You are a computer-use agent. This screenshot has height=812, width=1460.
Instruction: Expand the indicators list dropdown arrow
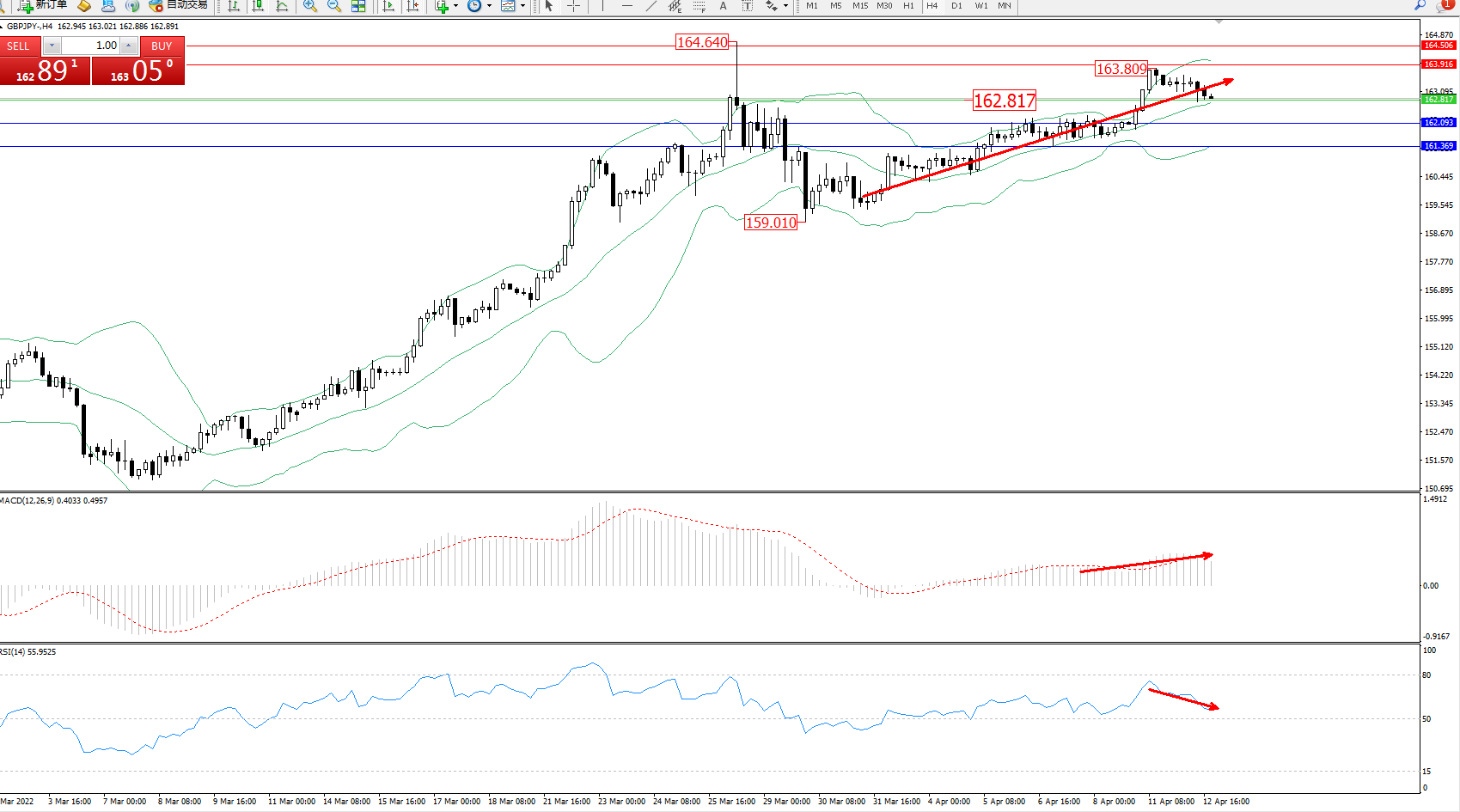pyautogui.click(x=455, y=6)
